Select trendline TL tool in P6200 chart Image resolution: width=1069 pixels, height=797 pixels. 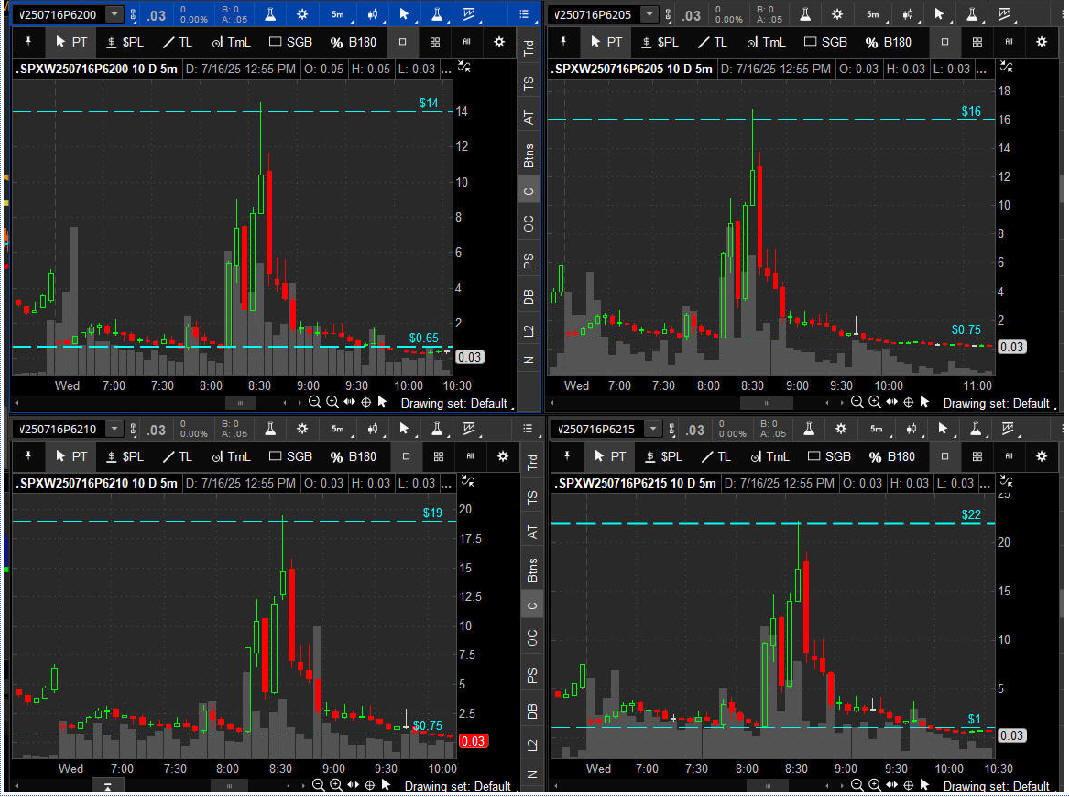coord(177,42)
